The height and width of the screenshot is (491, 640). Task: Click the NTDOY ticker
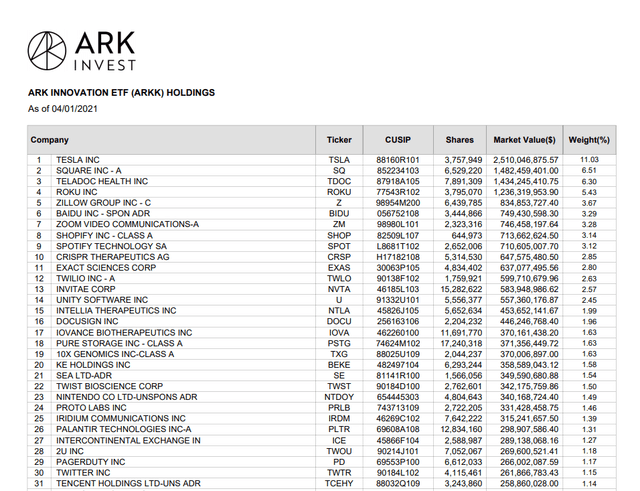coord(339,397)
